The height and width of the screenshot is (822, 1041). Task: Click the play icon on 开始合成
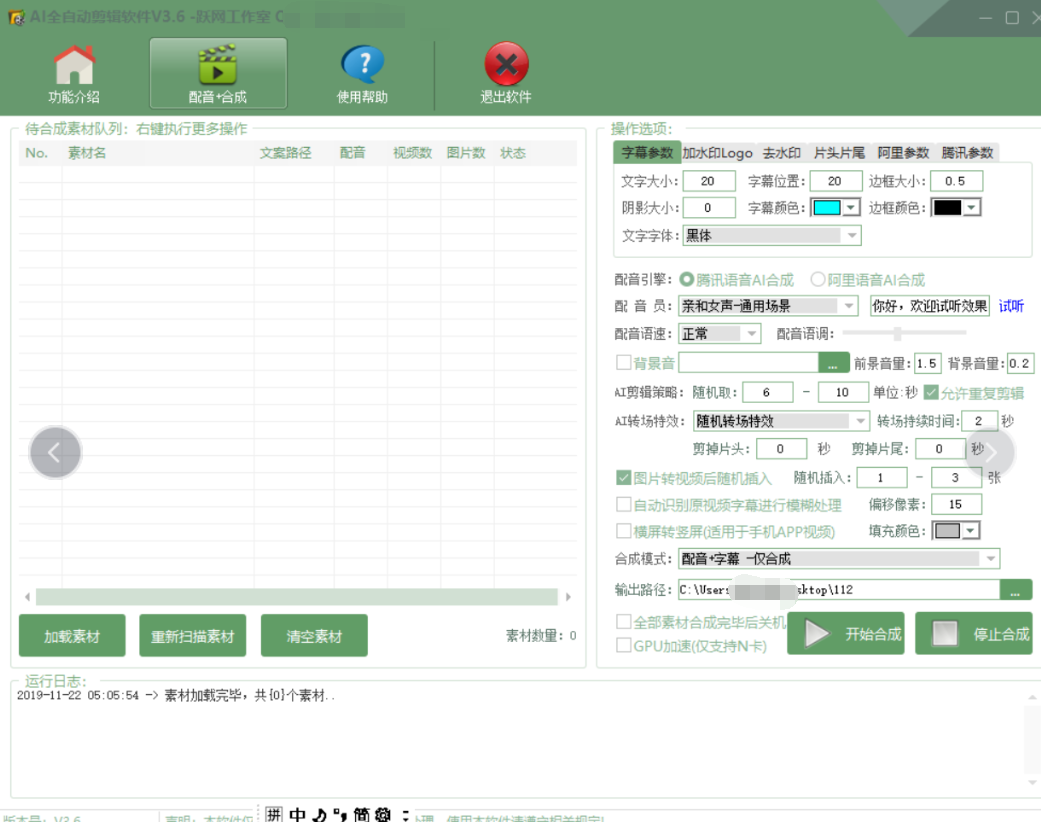(x=817, y=634)
